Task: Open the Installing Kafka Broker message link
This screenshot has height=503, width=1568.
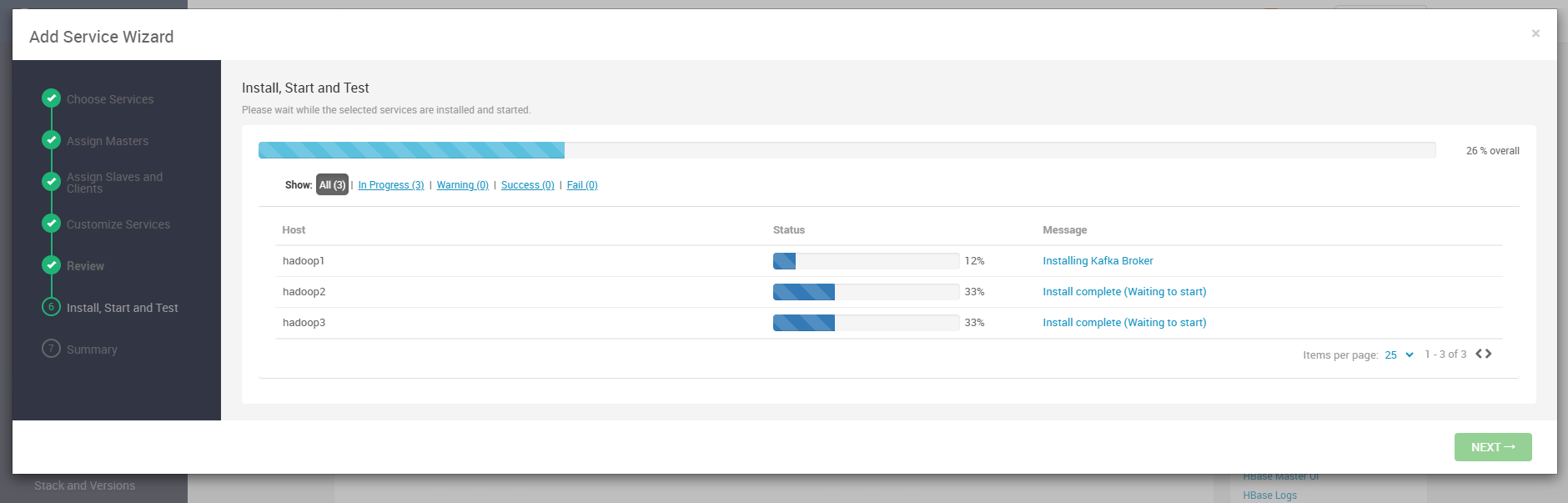Action: (1098, 261)
